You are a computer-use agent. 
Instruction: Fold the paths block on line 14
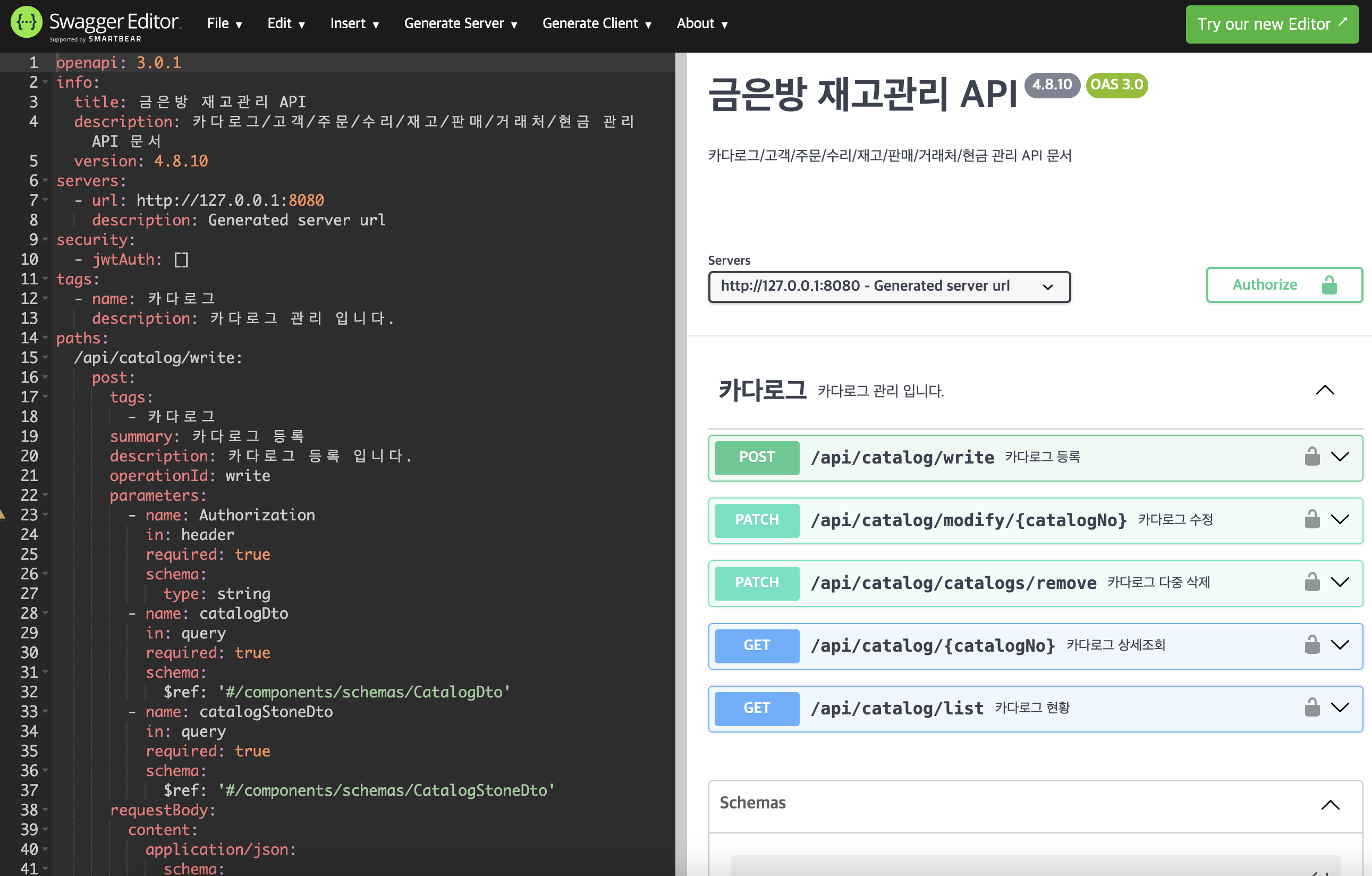point(46,338)
